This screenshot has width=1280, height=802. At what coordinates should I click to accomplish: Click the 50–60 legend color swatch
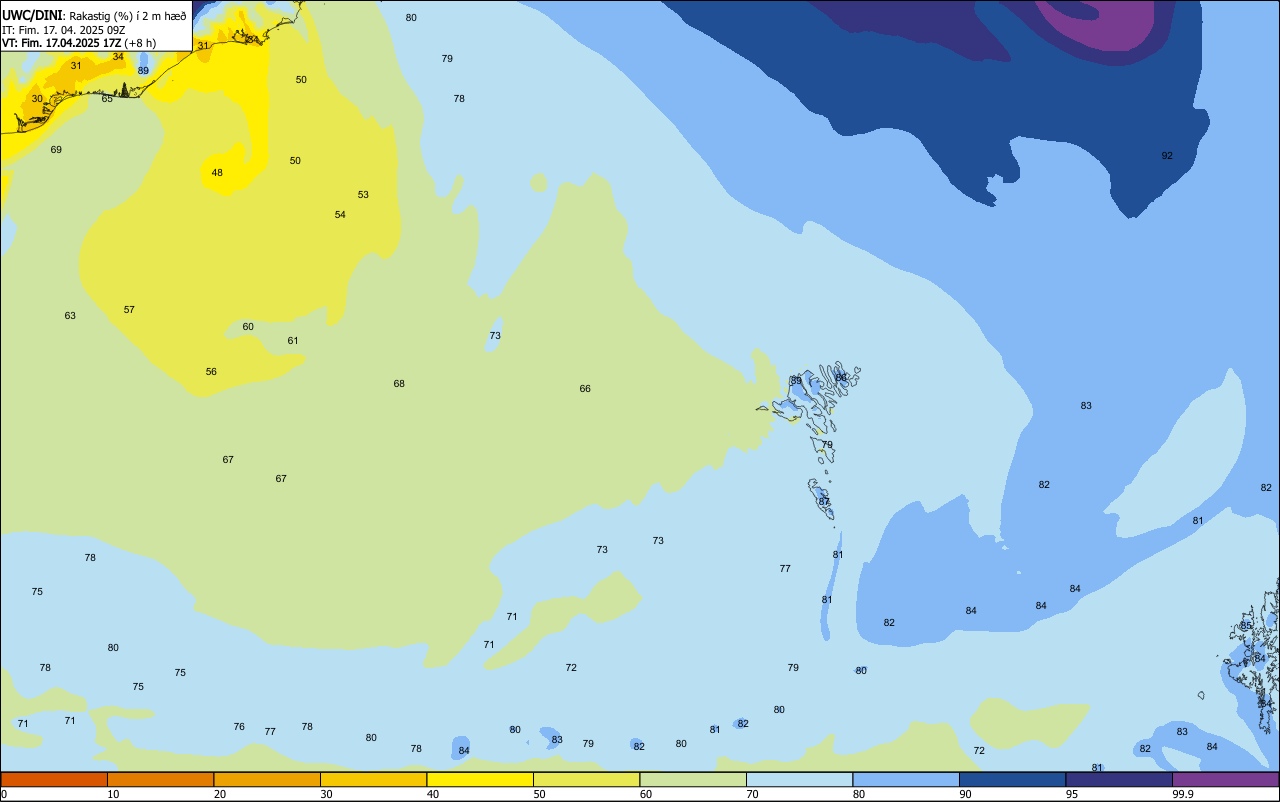point(586,779)
